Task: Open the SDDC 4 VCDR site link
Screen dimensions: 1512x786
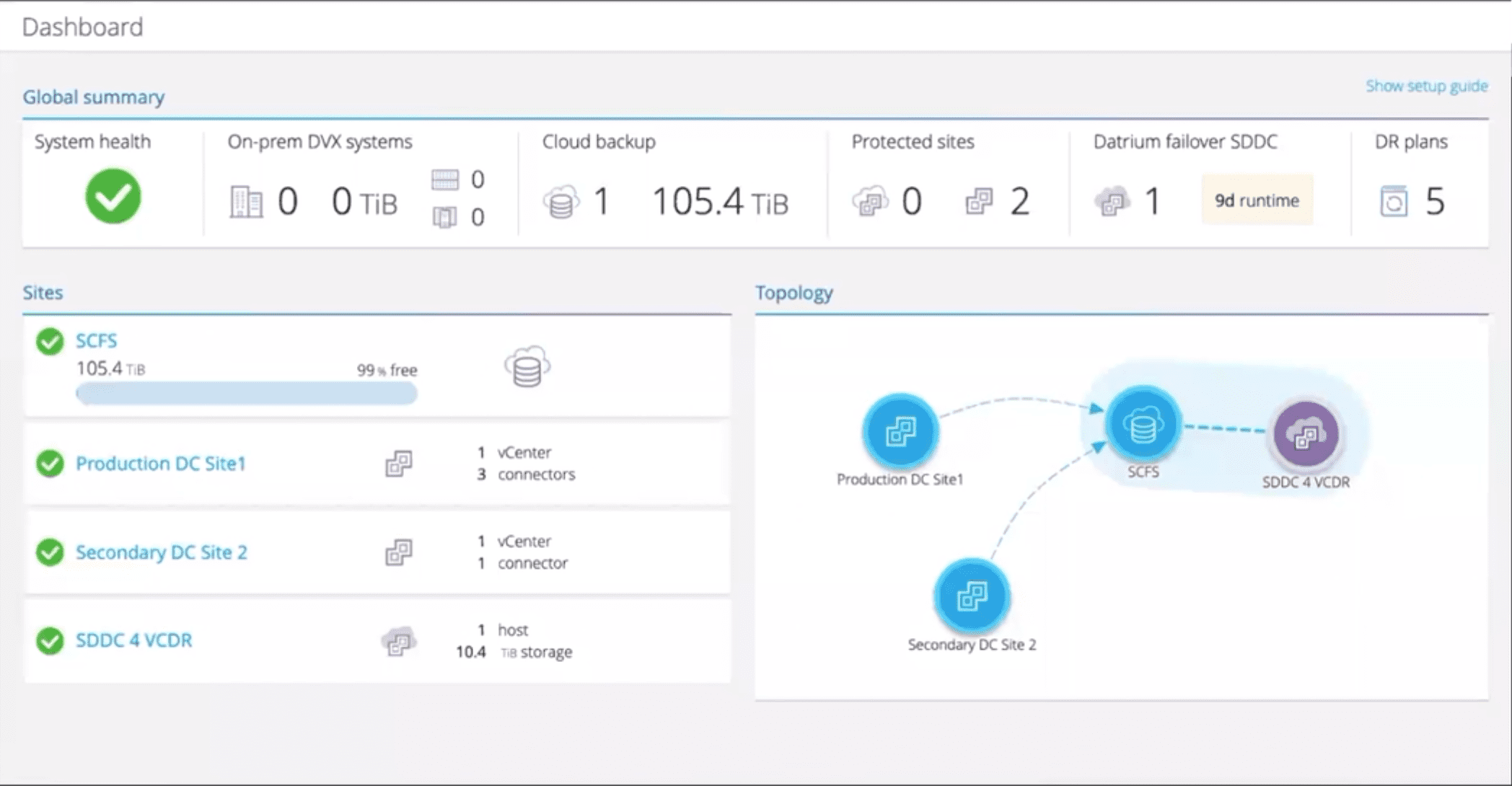Action: coord(134,640)
